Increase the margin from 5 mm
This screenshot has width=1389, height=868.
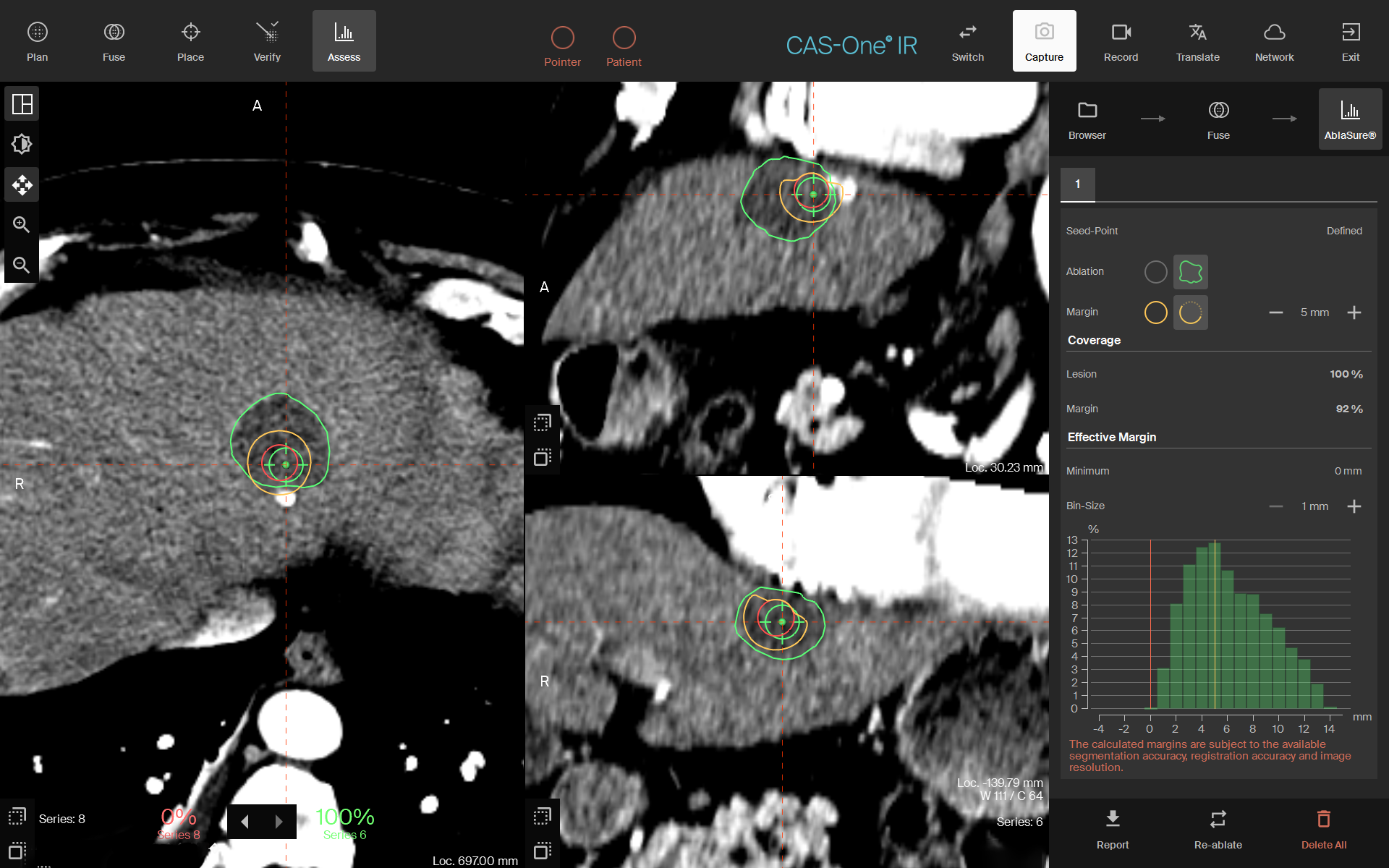[1354, 312]
